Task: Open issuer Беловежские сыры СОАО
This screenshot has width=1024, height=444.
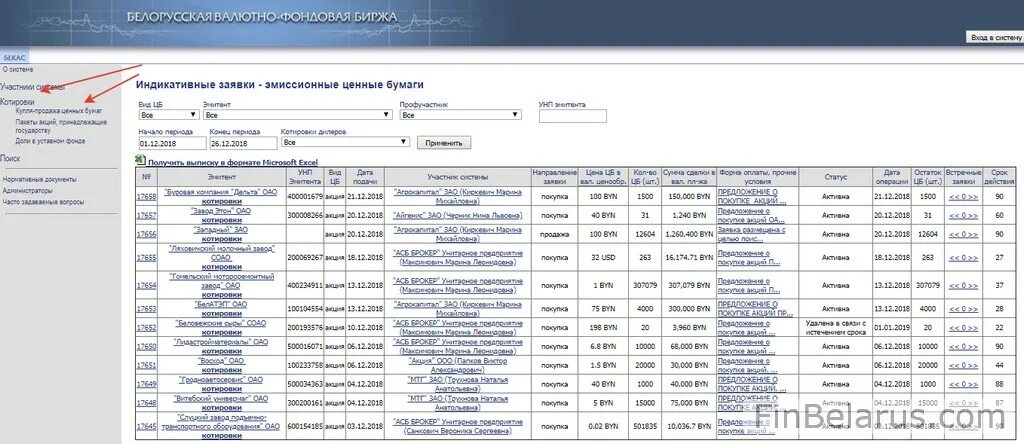Action: click(221, 323)
